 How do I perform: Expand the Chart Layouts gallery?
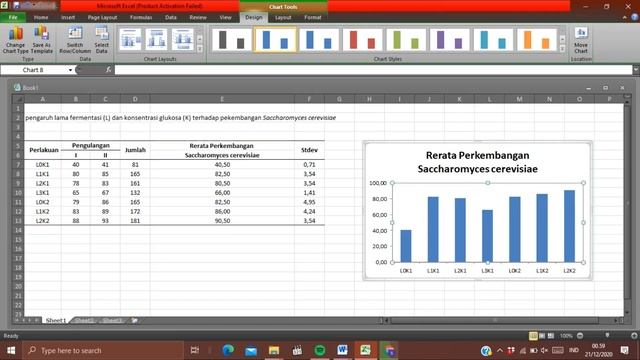click(x=200, y=49)
